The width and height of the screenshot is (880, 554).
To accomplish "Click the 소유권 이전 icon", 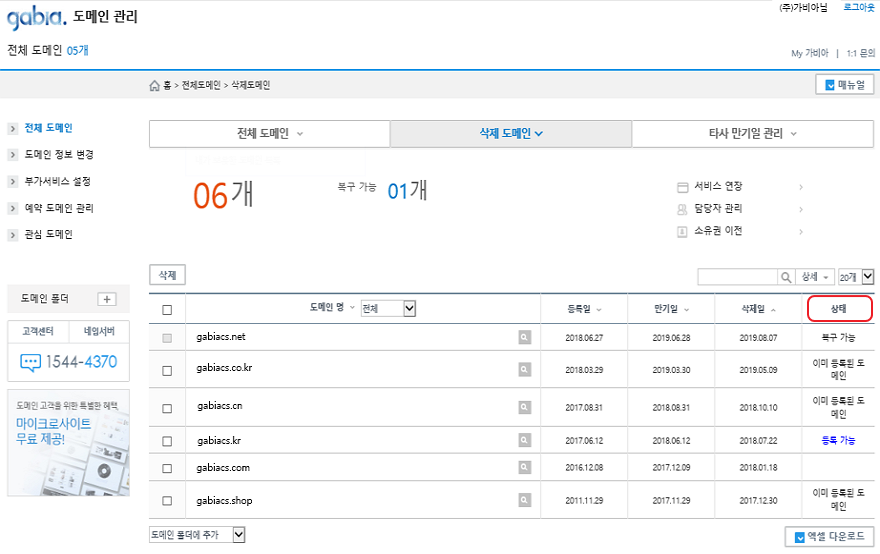I will [682, 231].
